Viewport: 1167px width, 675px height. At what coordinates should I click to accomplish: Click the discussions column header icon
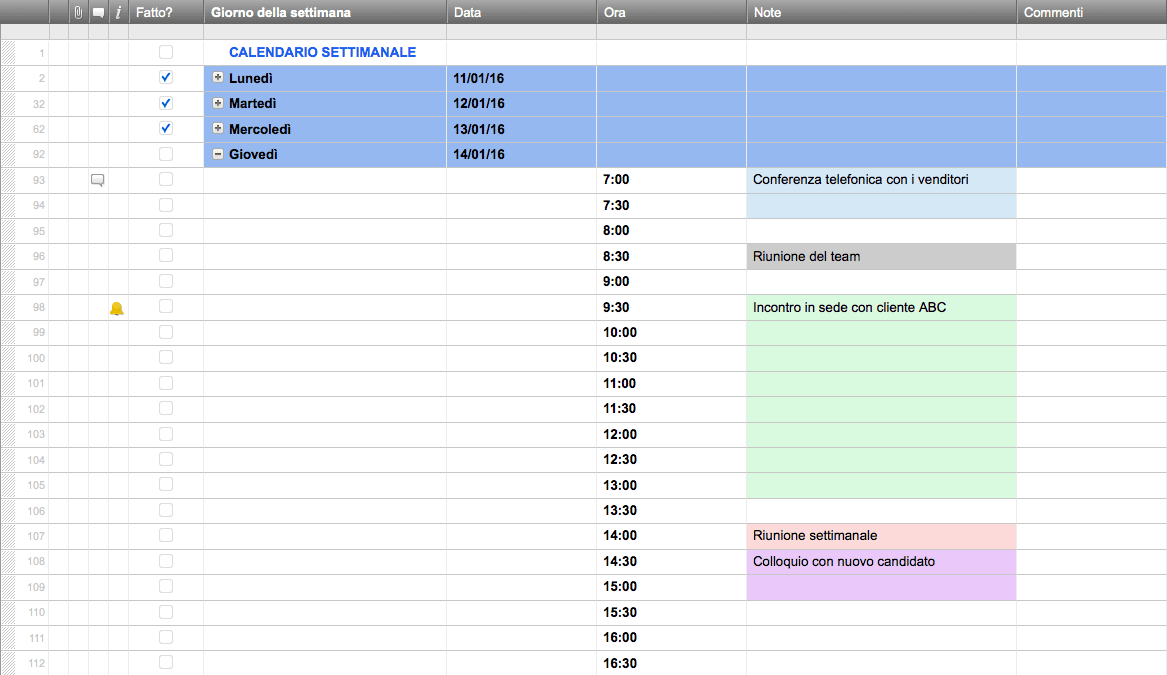click(x=98, y=13)
